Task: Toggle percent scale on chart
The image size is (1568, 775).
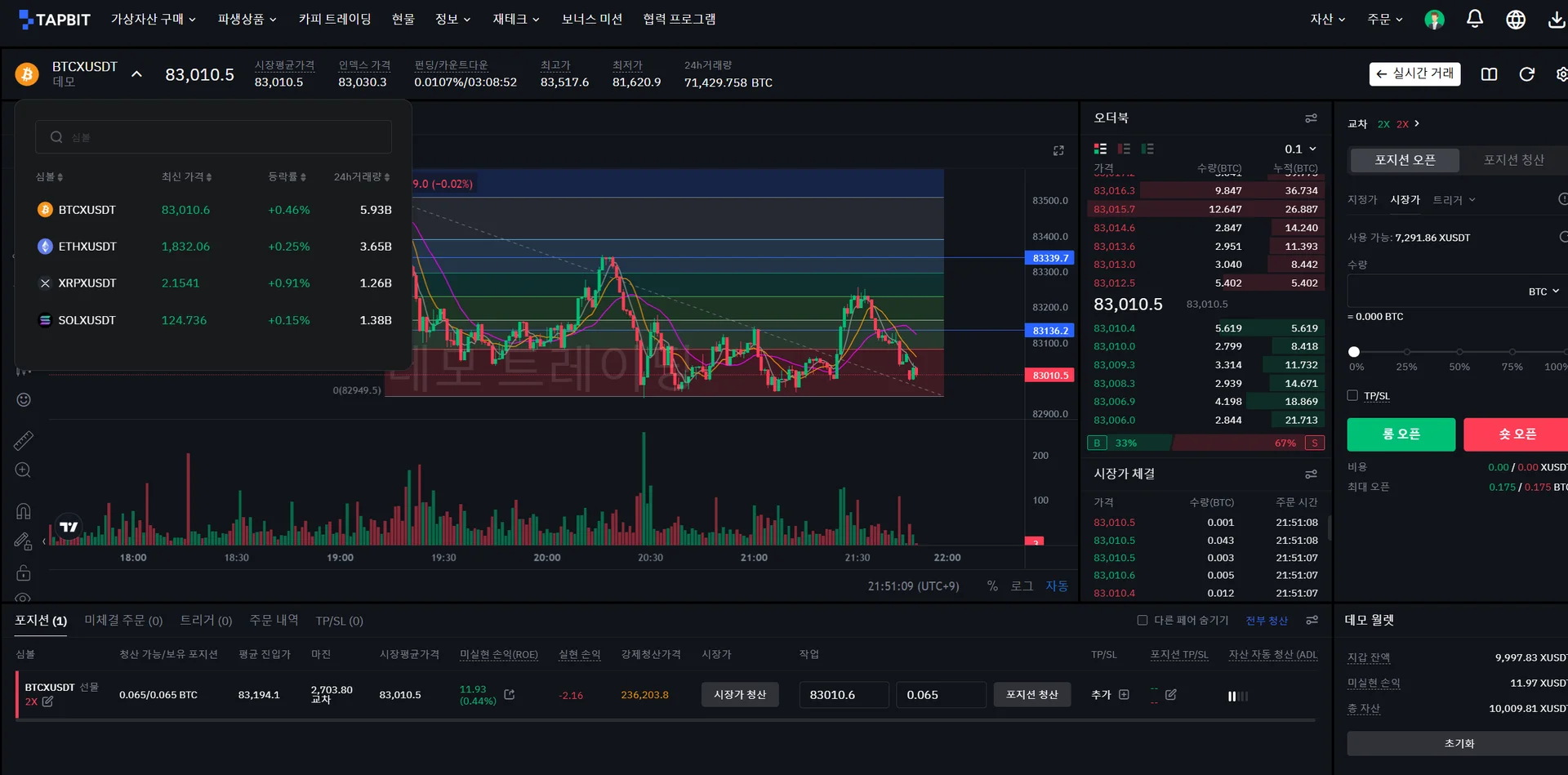Action: (992, 586)
